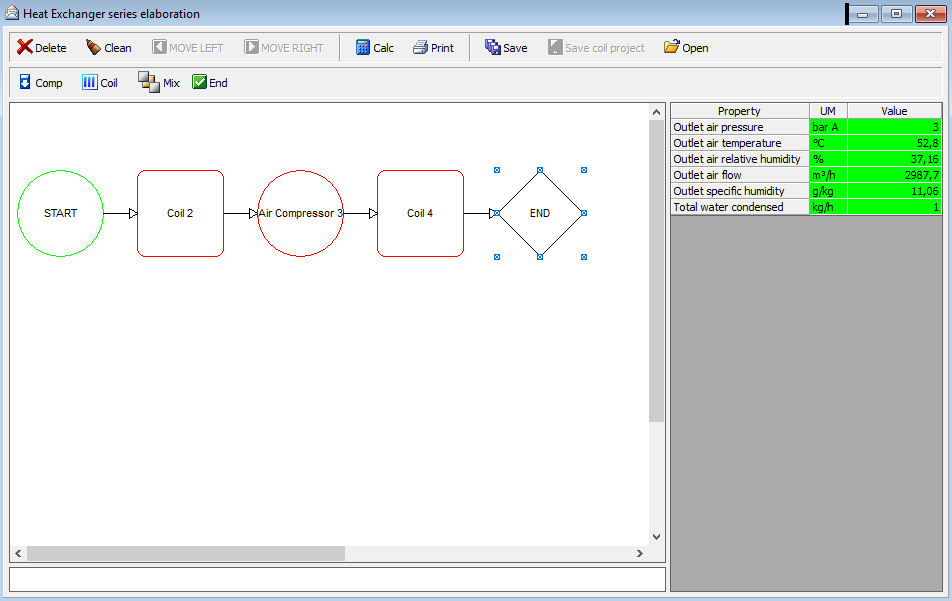Select the Air Compressor 3 node
Viewport: 952px width, 601px height.
[301, 213]
